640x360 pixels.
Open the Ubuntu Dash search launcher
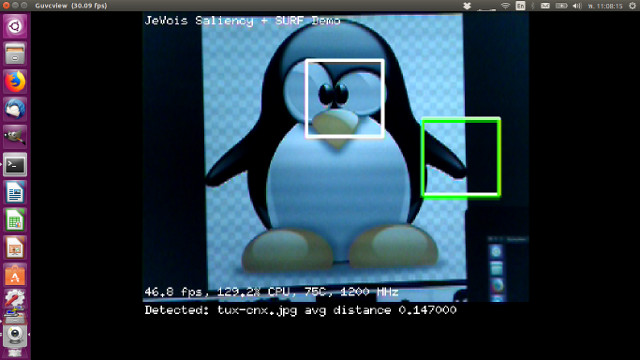(15, 27)
